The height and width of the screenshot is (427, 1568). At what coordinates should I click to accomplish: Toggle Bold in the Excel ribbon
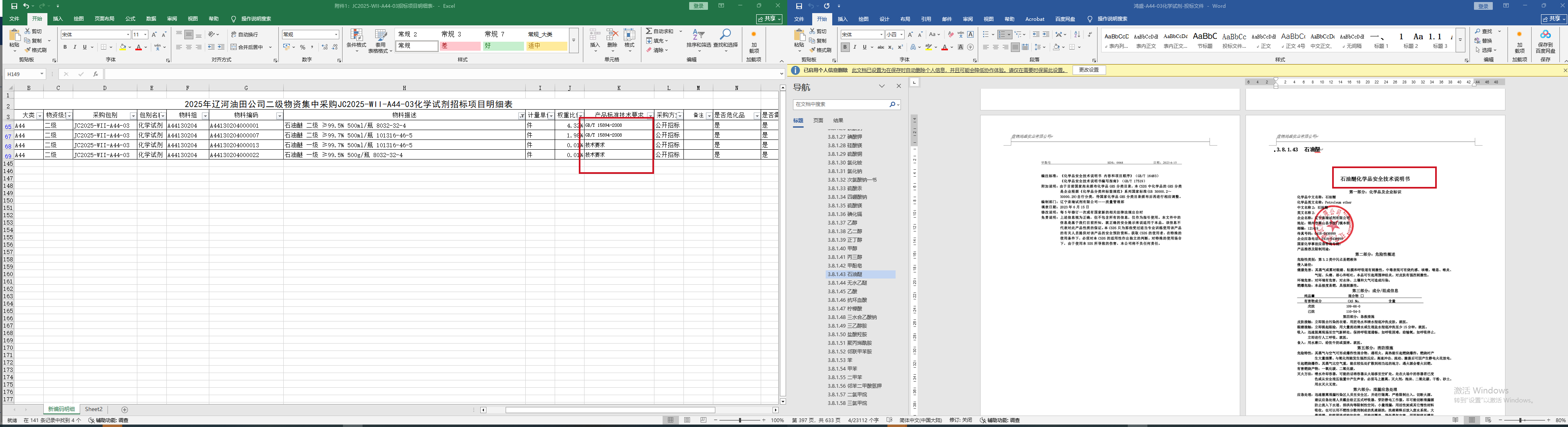[x=65, y=47]
